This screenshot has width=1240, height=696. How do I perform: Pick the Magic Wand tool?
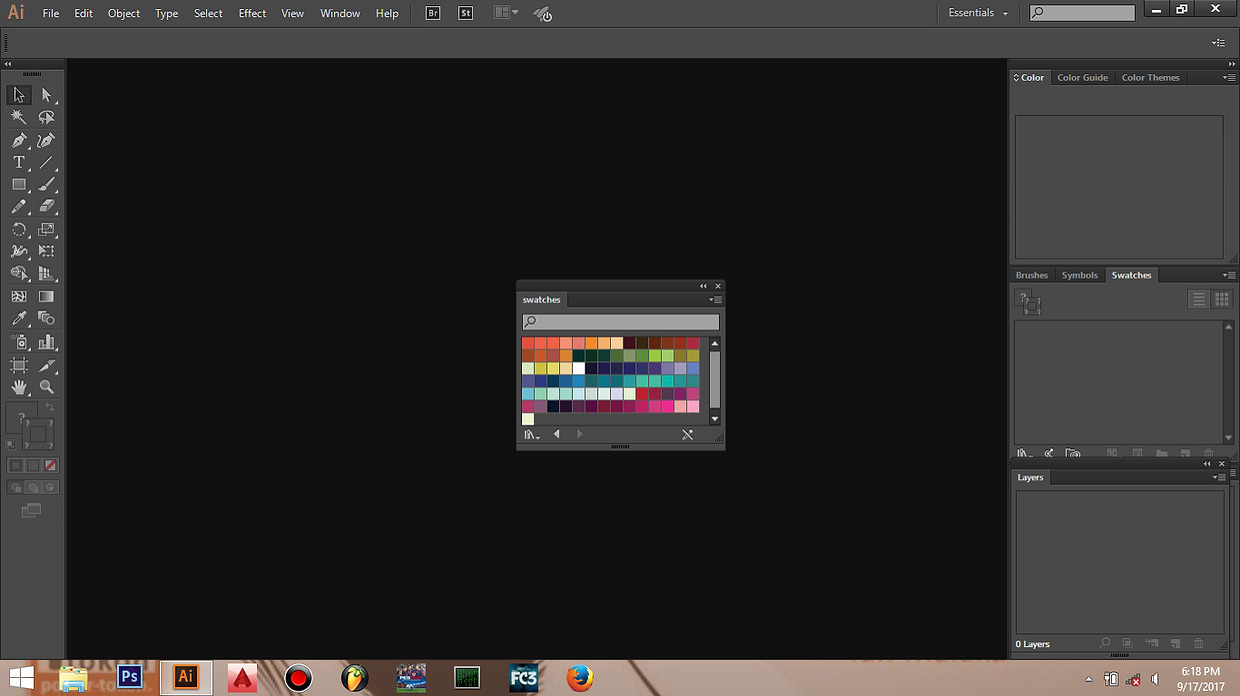[19, 118]
